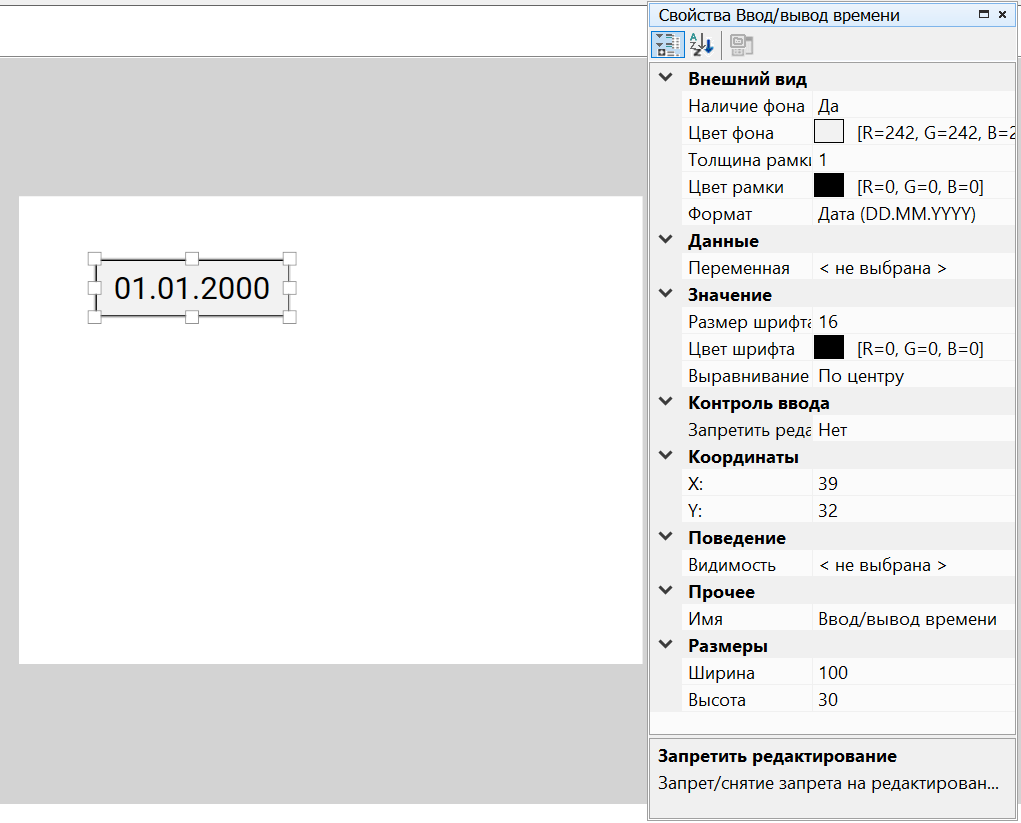Toggle Запретить редактирование value Нет
This screenshot has width=1021, height=823.
coord(910,430)
